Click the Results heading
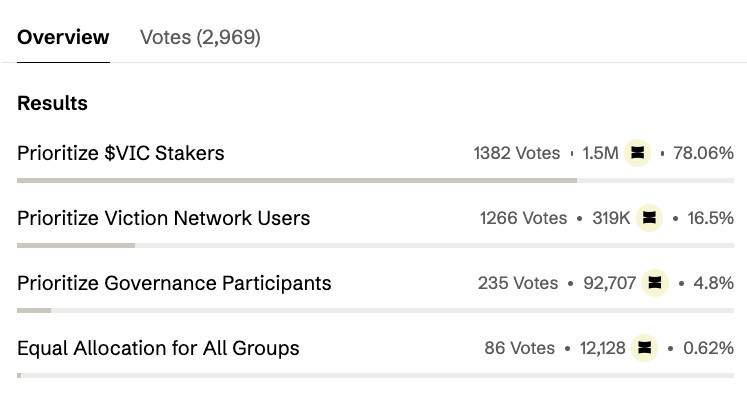 tap(52, 103)
